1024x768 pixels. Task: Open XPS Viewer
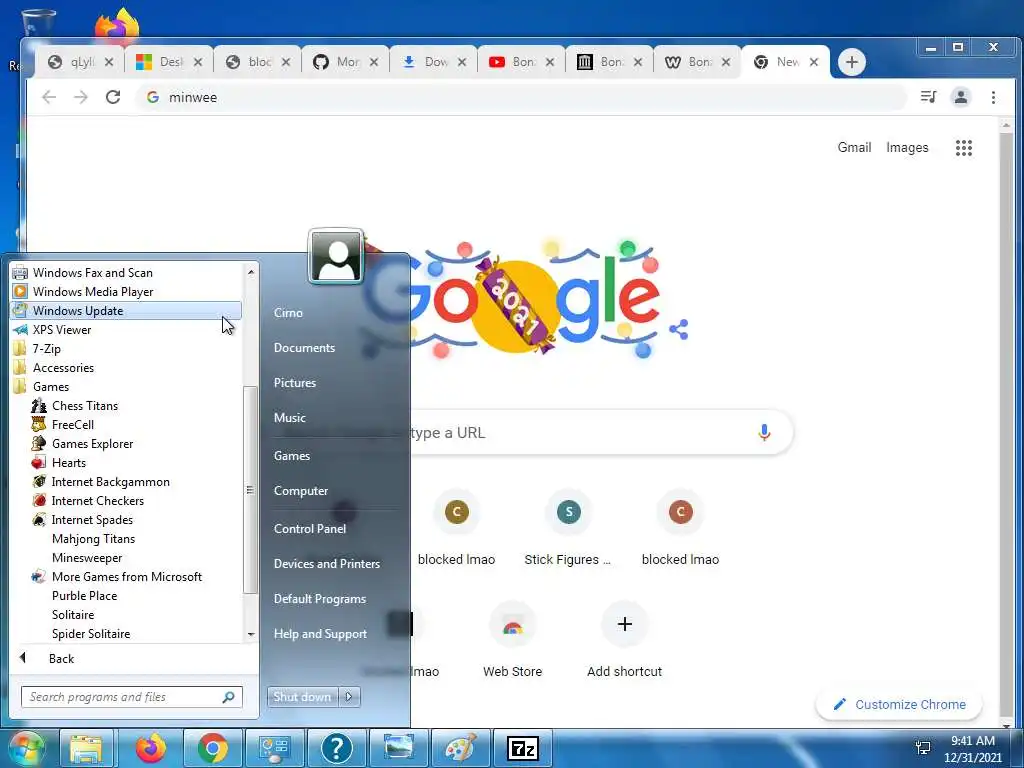coord(61,330)
